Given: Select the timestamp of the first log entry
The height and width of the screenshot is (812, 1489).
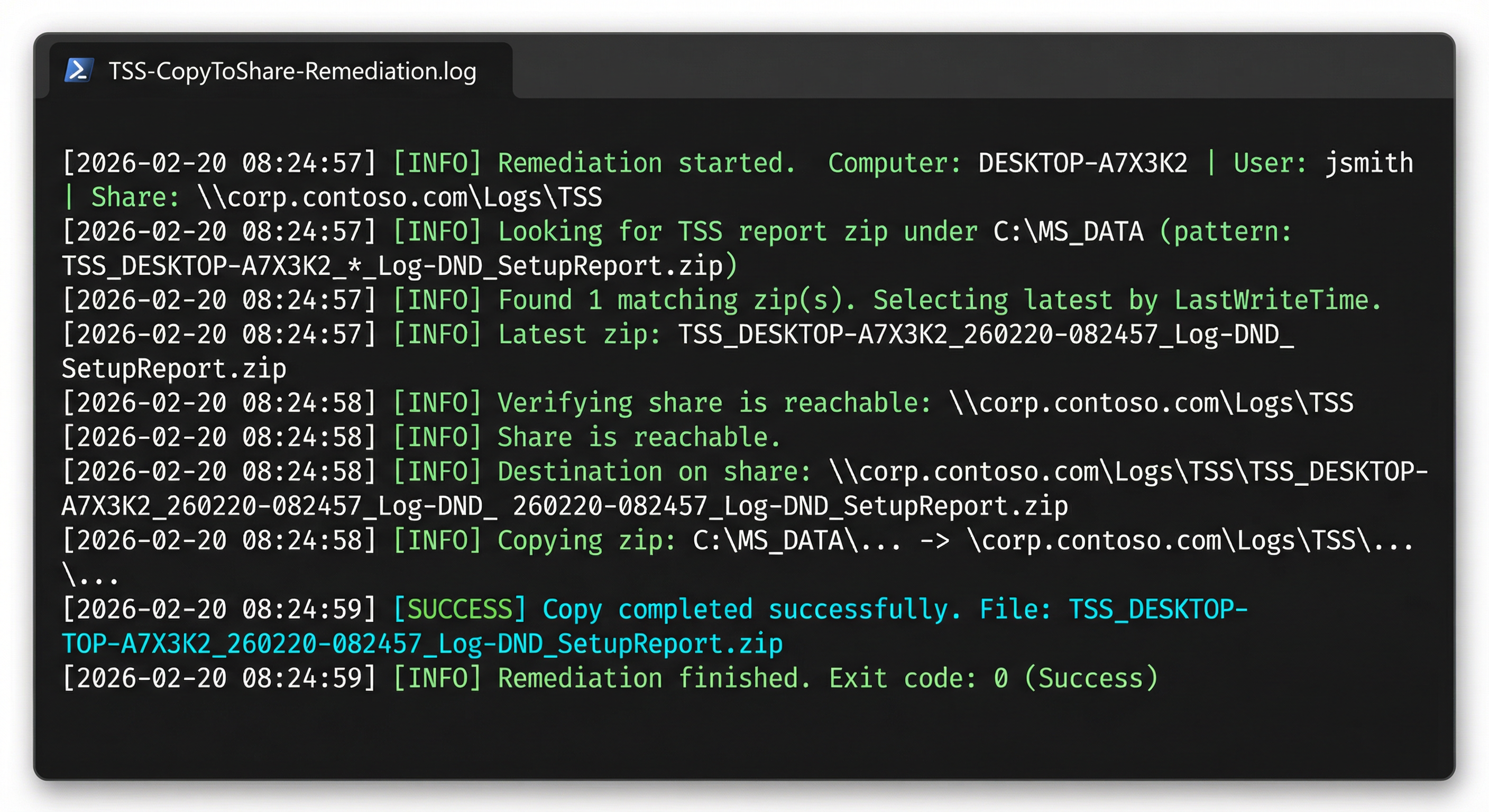Looking at the screenshot, I should pyautogui.click(x=219, y=163).
